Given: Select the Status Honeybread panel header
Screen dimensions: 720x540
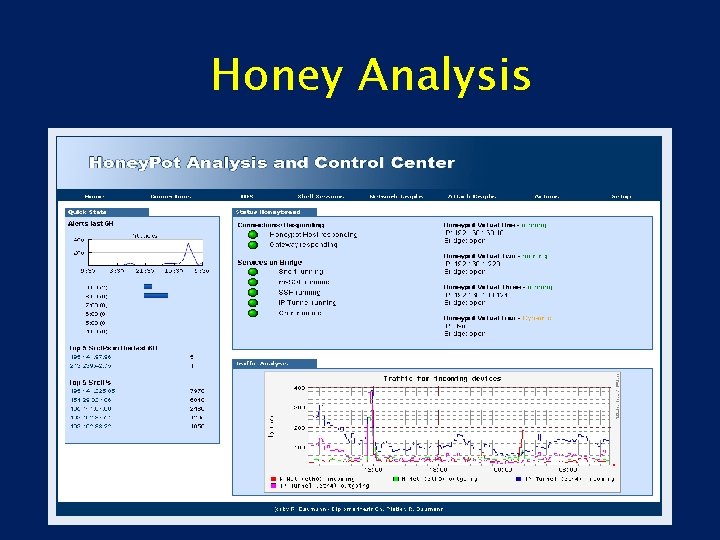Looking at the screenshot, I should click(274, 212).
